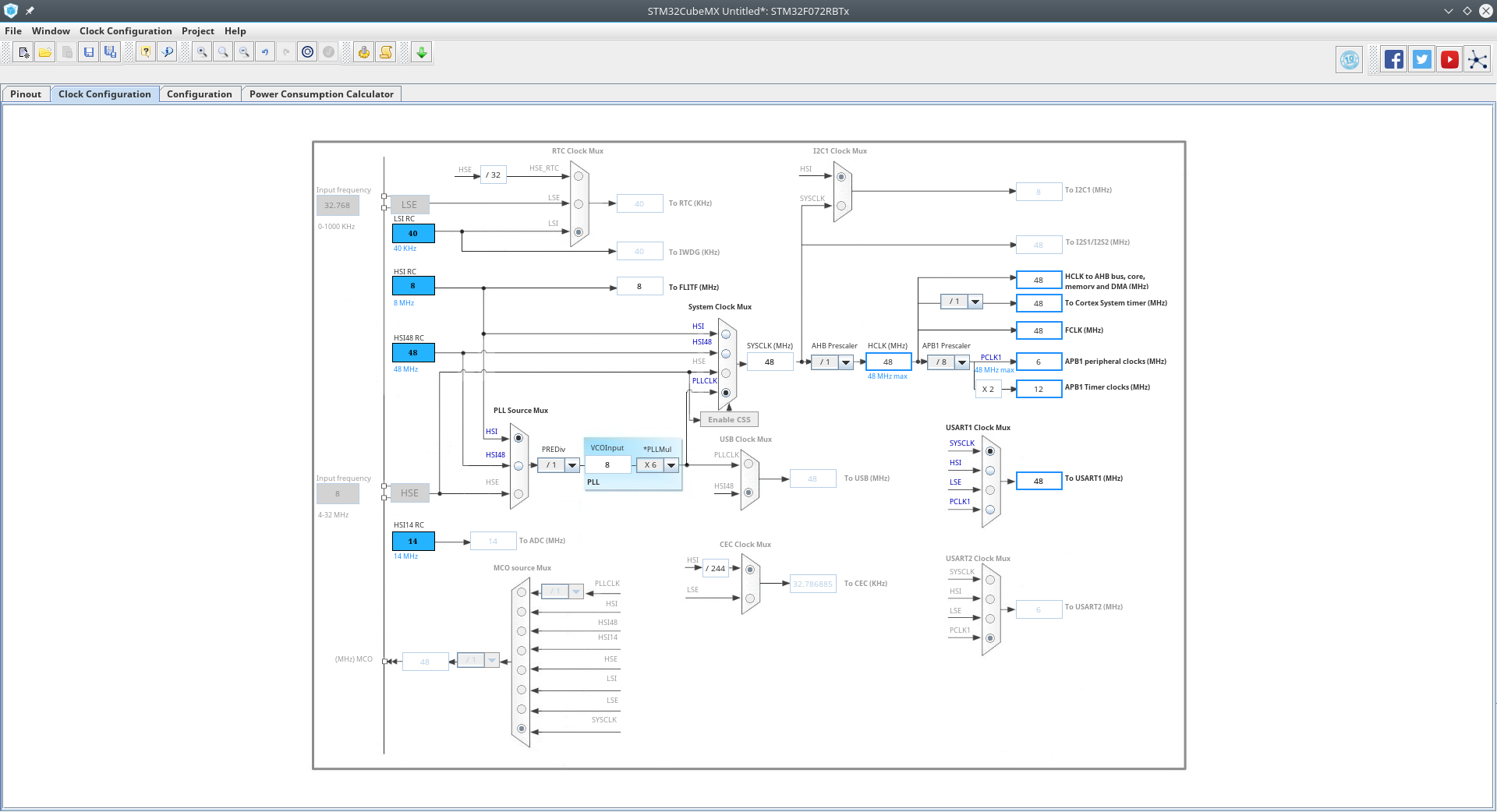
Task: Select HSI in PLL Source Mux
Action: (518, 438)
